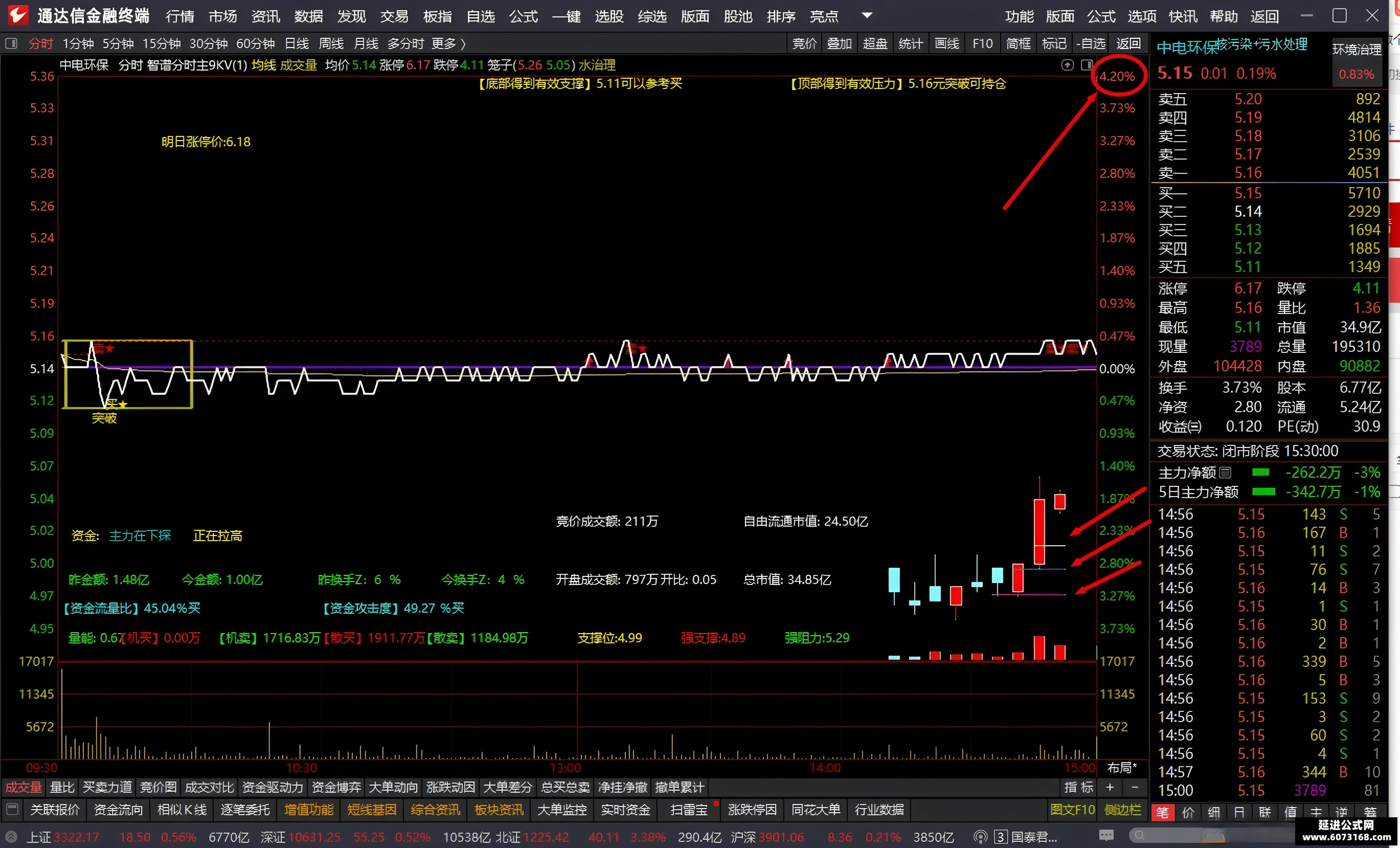Toggle the chart split-panel icon beside 4.20%
1400x848 pixels.
point(1087,65)
